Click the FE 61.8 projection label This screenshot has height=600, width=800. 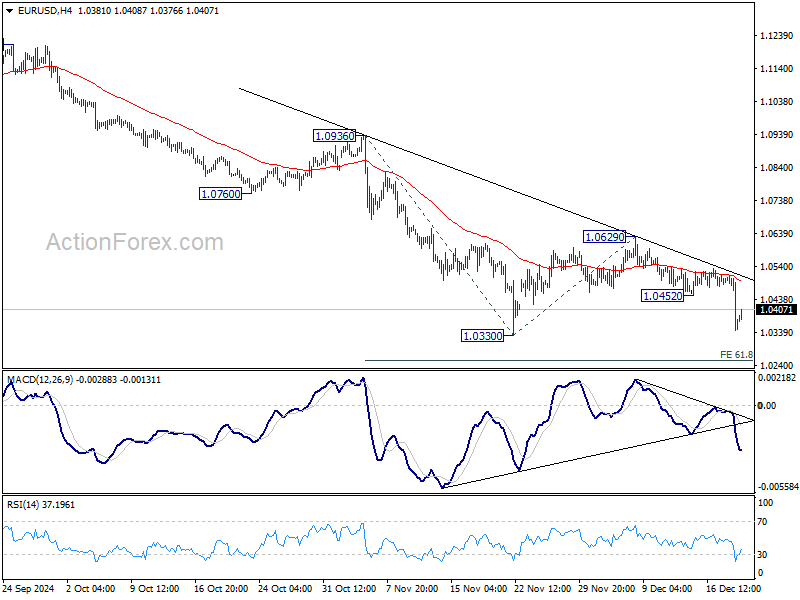[736, 354]
